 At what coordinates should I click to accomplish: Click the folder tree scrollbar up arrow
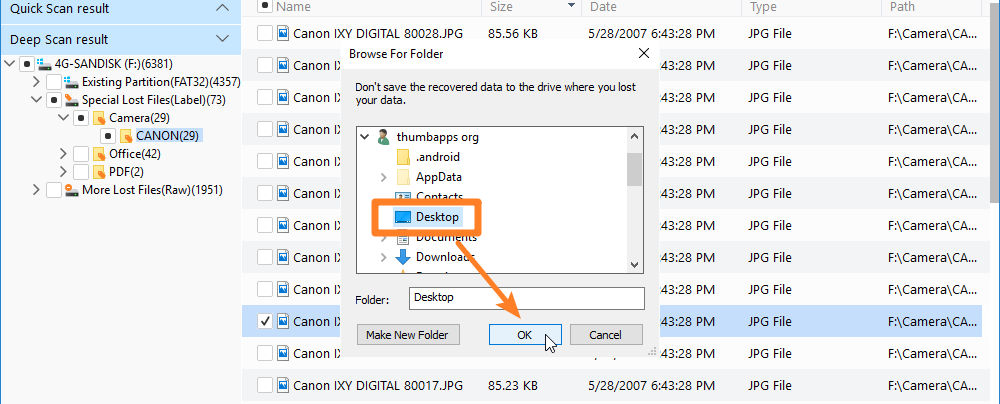[x=634, y=136]
